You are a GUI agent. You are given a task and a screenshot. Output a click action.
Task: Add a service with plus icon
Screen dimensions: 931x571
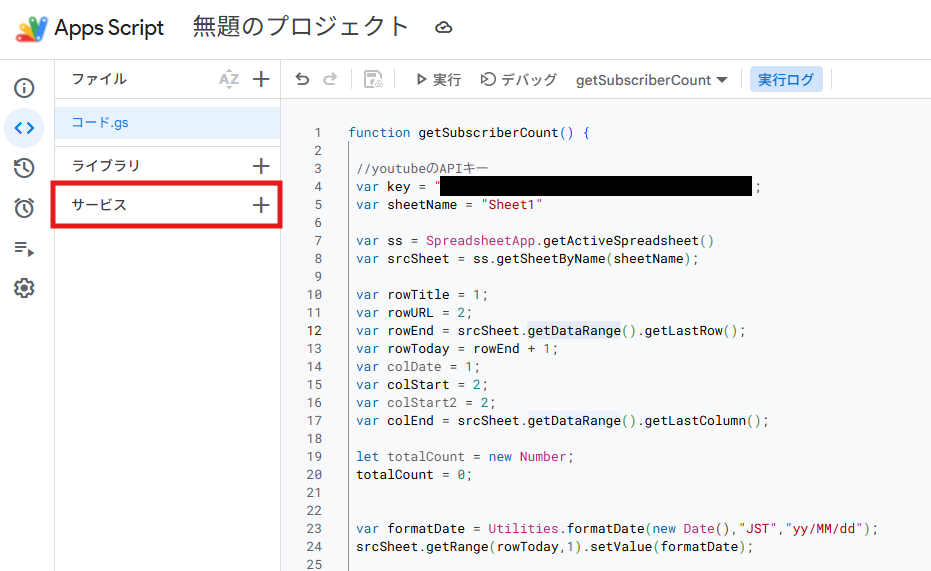click(x=261, y=205)
